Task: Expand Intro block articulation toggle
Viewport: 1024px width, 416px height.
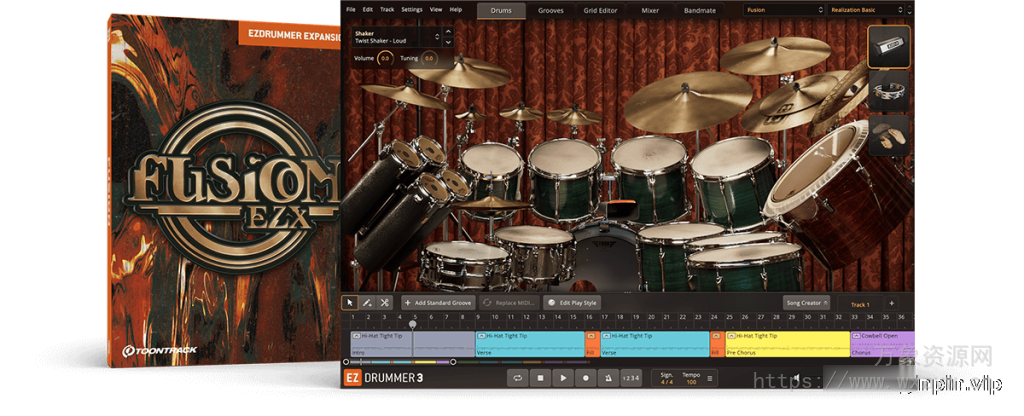Action: click(x=356, y=336)
